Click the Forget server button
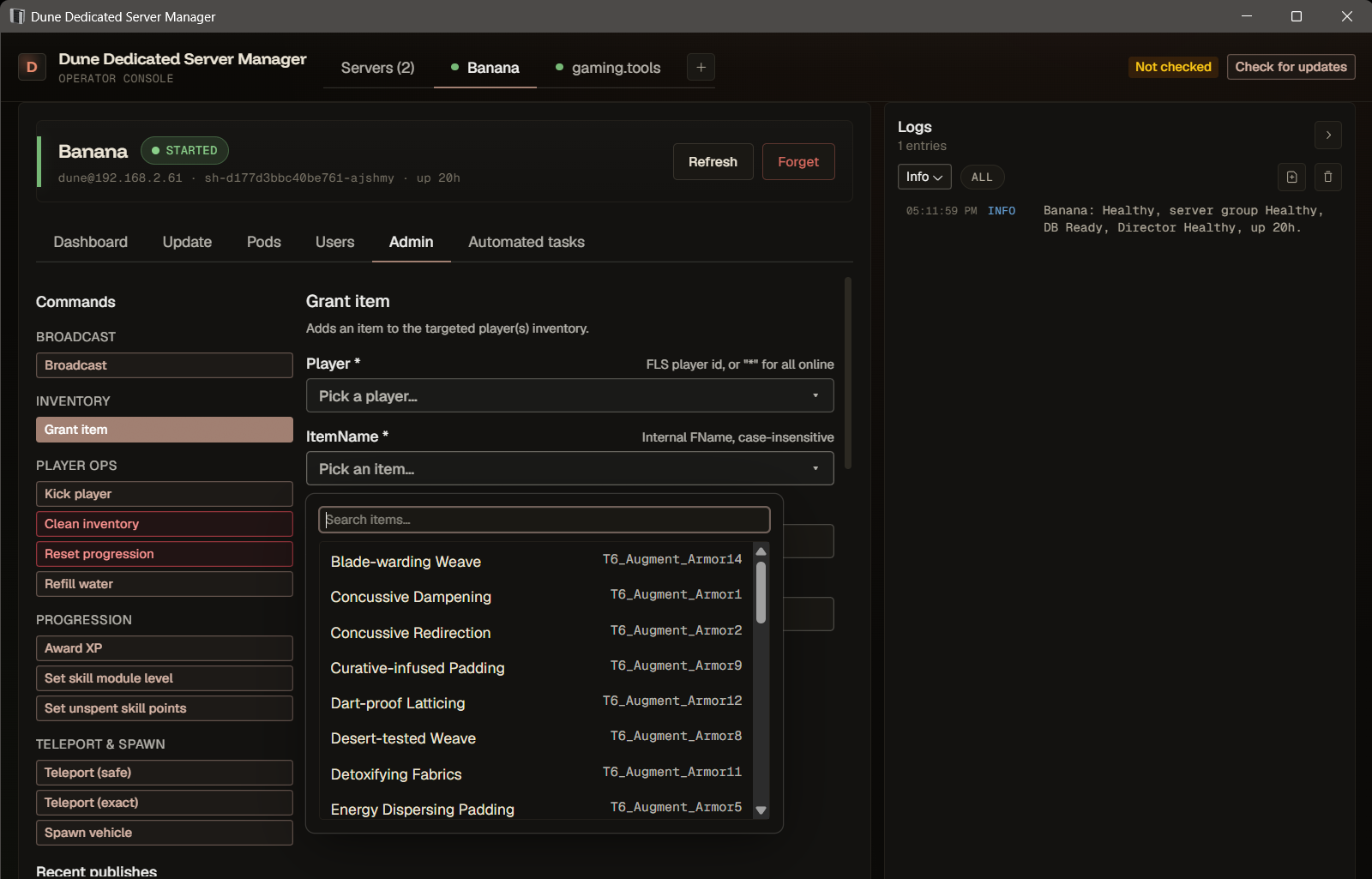 tap(798, 161)
